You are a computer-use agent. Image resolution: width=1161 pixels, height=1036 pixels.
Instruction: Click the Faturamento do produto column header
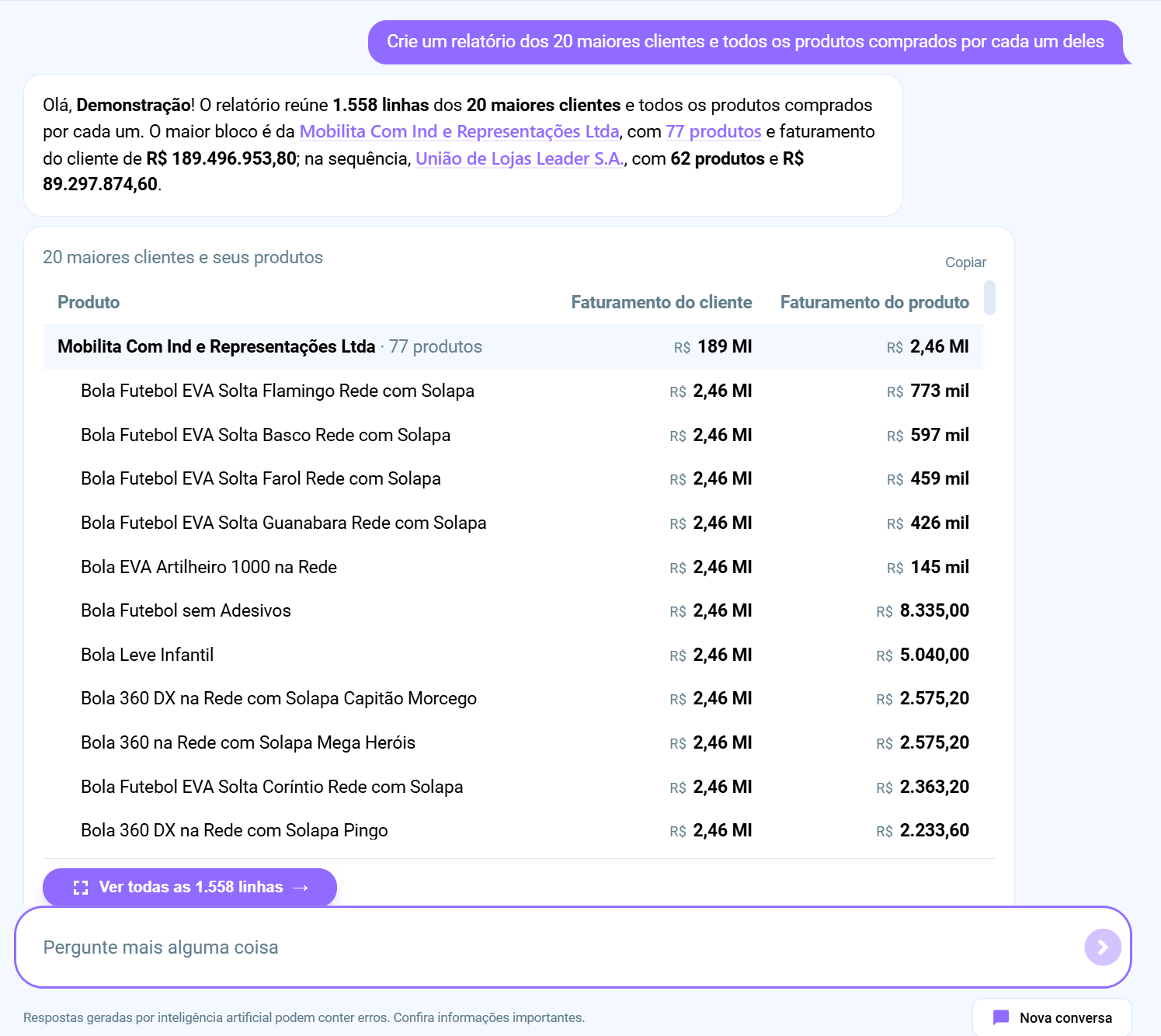pyautogui.click(x=874, y=302)
